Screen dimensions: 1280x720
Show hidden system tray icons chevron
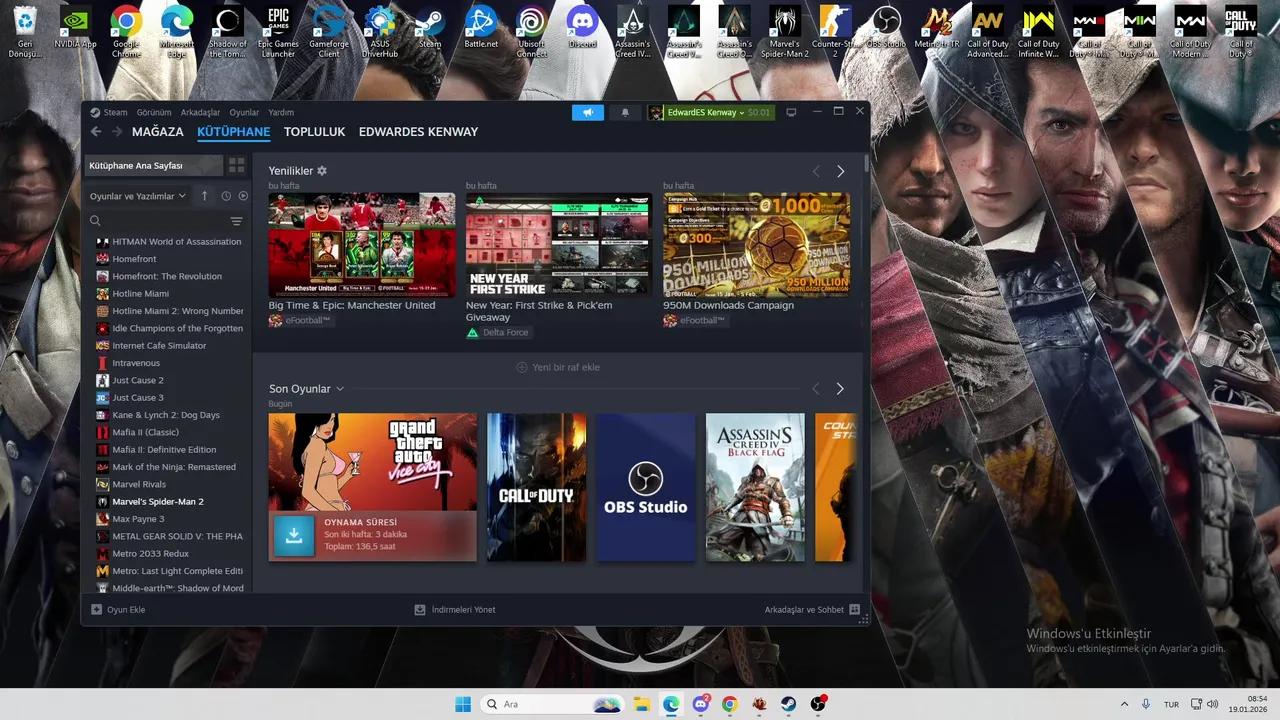pos(1124,704)
